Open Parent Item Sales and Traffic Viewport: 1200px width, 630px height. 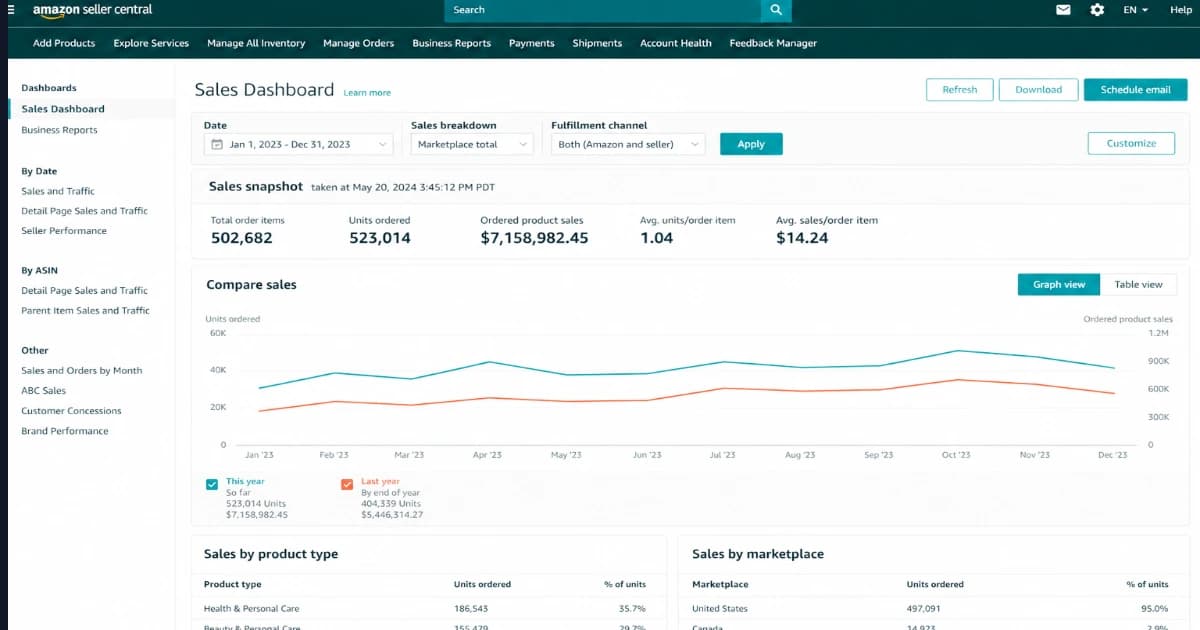(85, 311)
